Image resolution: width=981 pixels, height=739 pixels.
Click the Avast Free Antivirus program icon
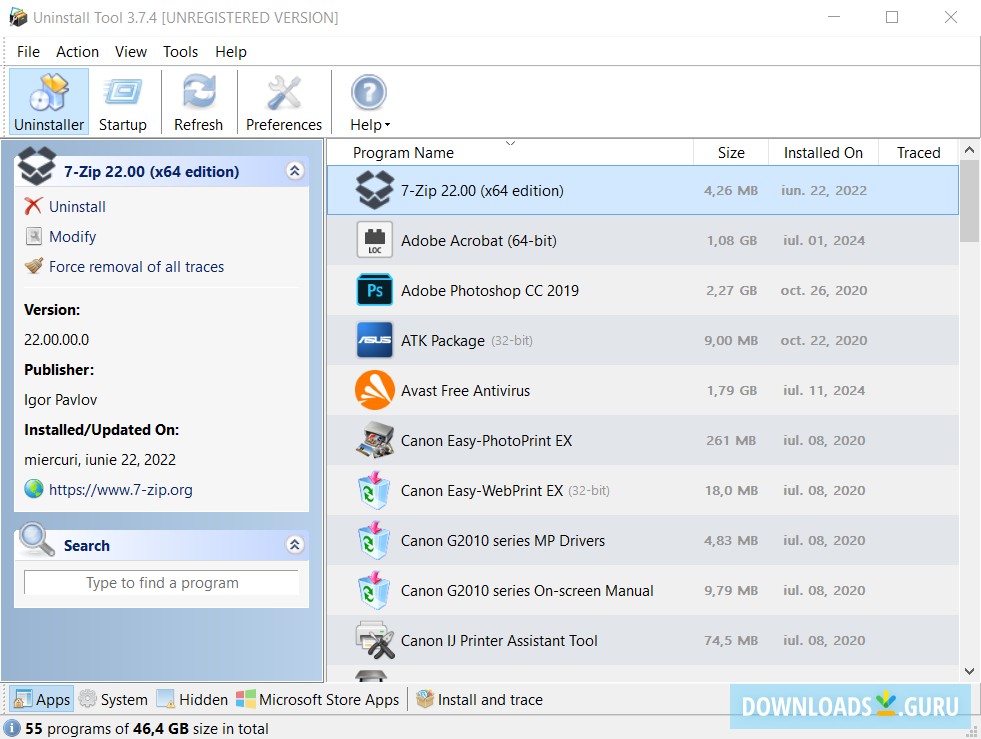point(374,390)
